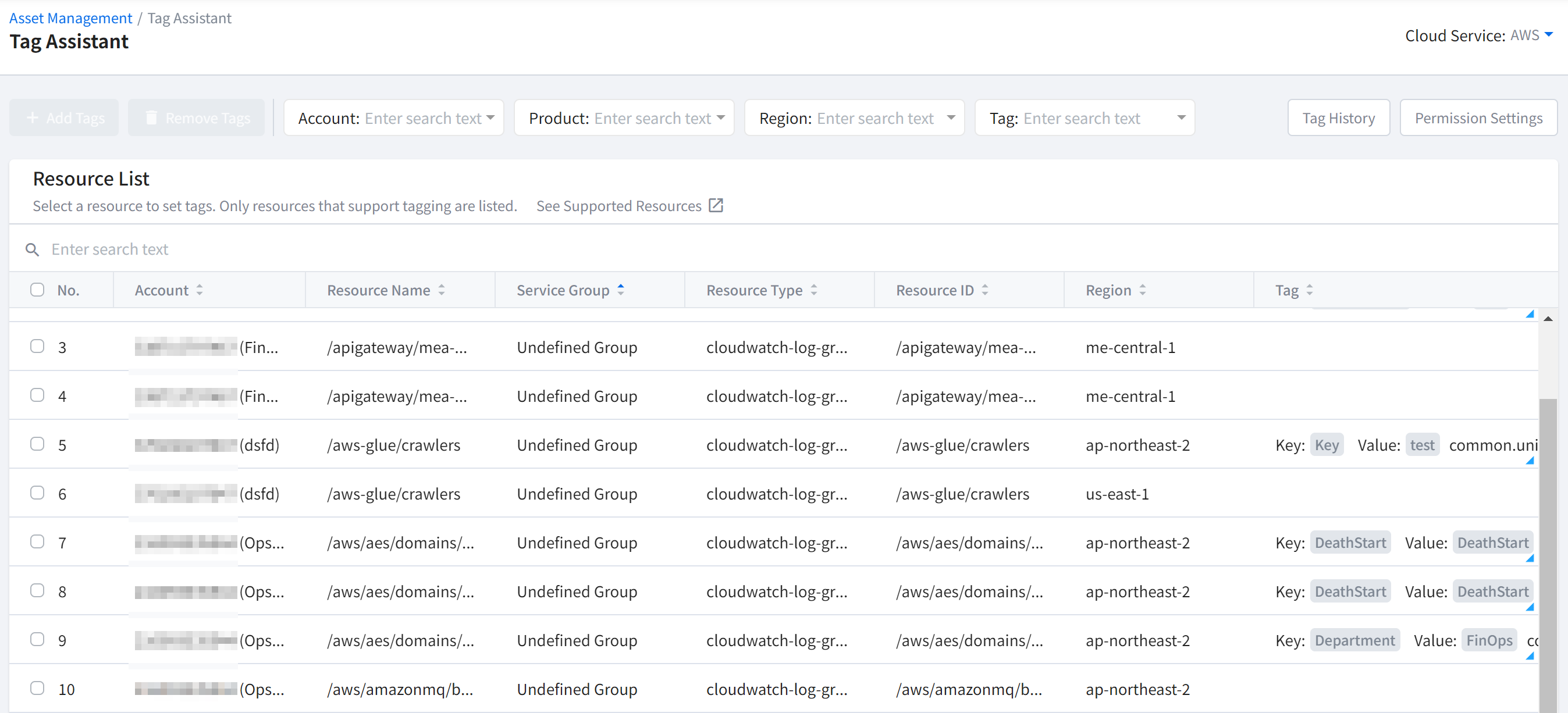Open the Region filter dropdown
Viewport: 1568px width, 713px height.
951,118
